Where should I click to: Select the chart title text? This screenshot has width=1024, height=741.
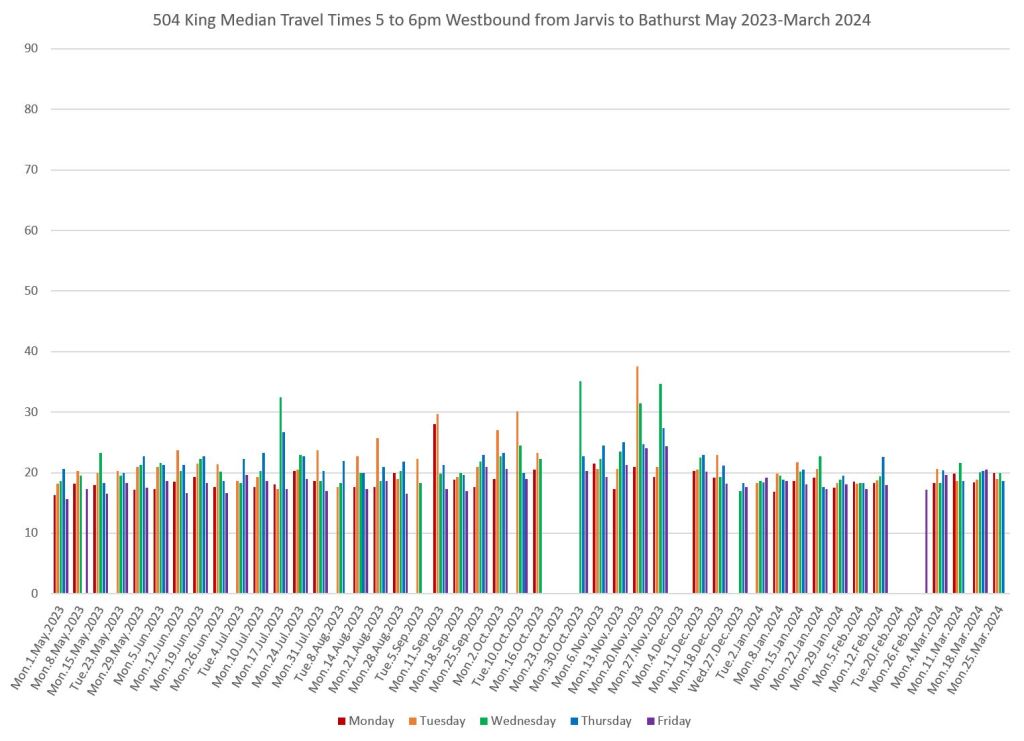pos(512,20)
